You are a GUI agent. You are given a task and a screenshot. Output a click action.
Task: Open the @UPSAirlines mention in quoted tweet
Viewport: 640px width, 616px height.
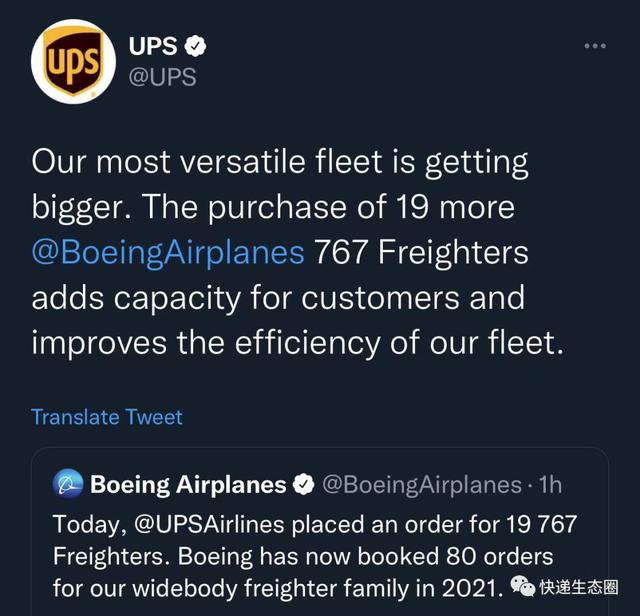coord(209,524)
